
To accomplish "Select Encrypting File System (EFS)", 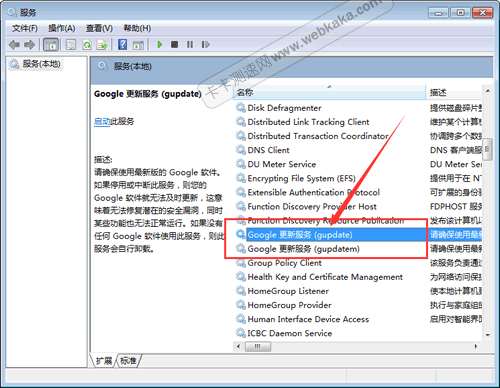I will (x=301, y=178).
